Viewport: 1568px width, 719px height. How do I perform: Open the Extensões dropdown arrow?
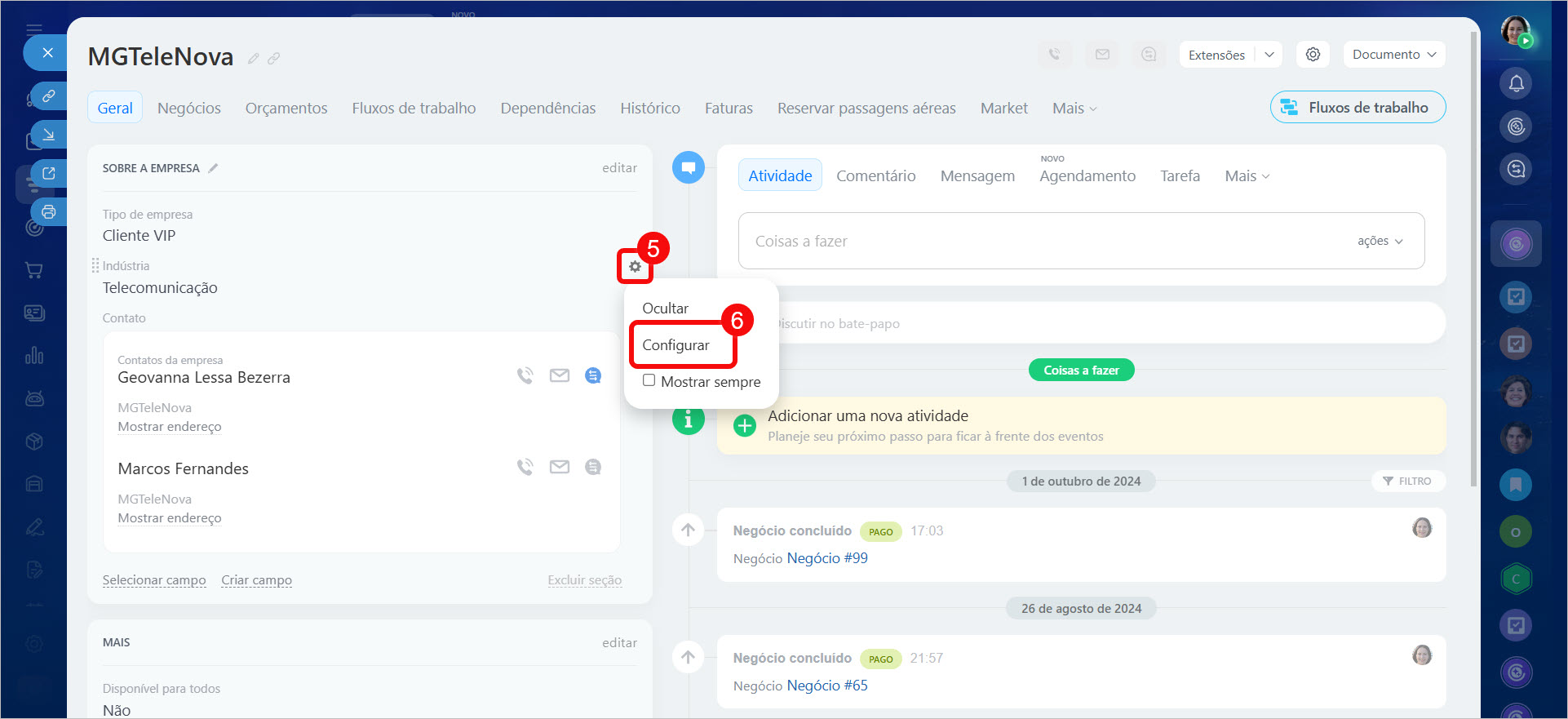click(x=1269, y=55)
